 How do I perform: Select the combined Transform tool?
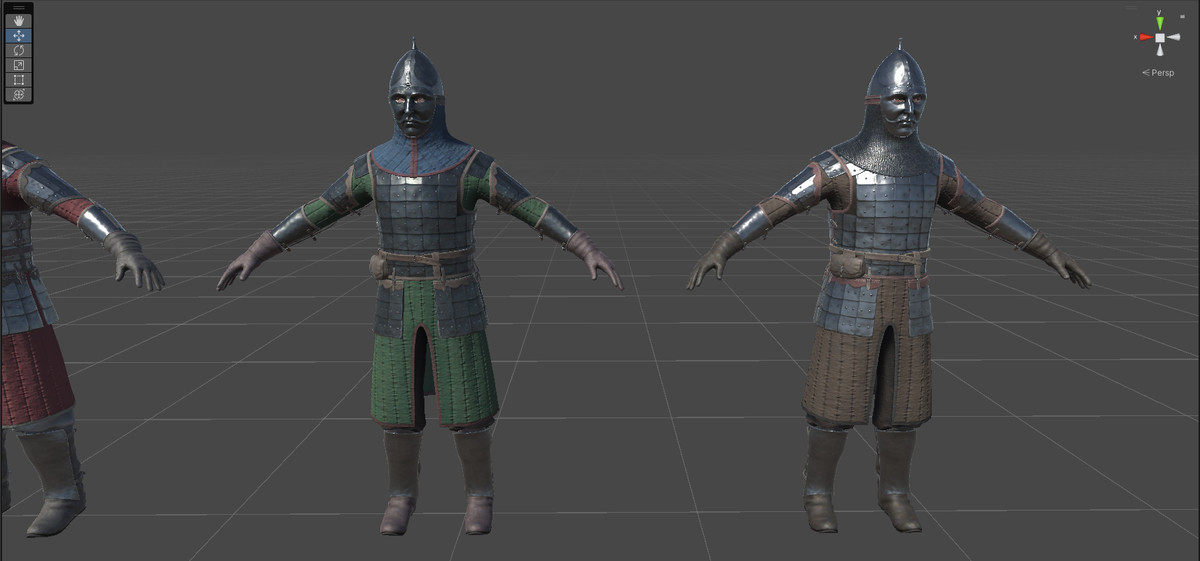click(18, 94)
